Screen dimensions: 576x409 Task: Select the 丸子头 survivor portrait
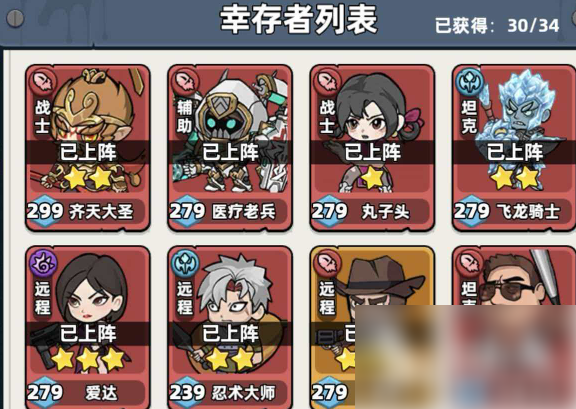(x=372, y=148)
